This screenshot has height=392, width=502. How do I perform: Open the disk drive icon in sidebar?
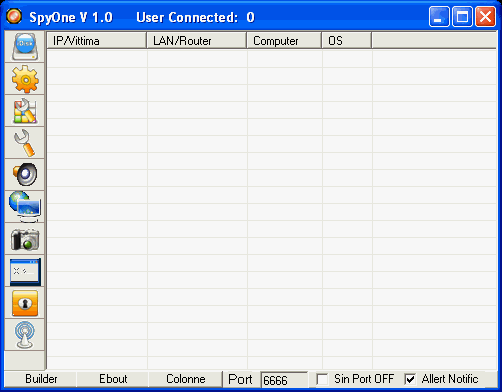[25, 47]
